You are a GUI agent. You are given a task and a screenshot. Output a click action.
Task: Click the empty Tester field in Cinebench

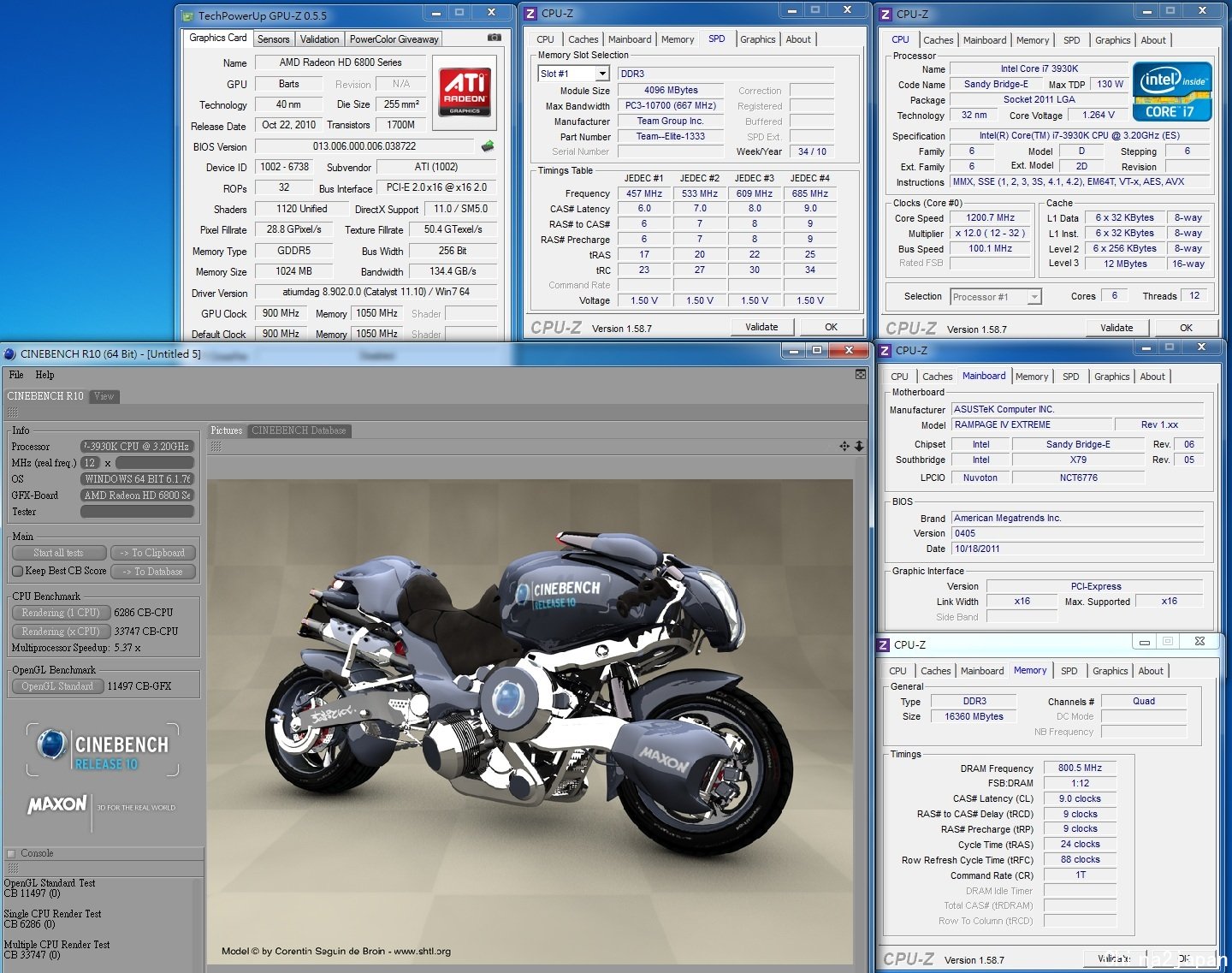click(x=138, y=512)
